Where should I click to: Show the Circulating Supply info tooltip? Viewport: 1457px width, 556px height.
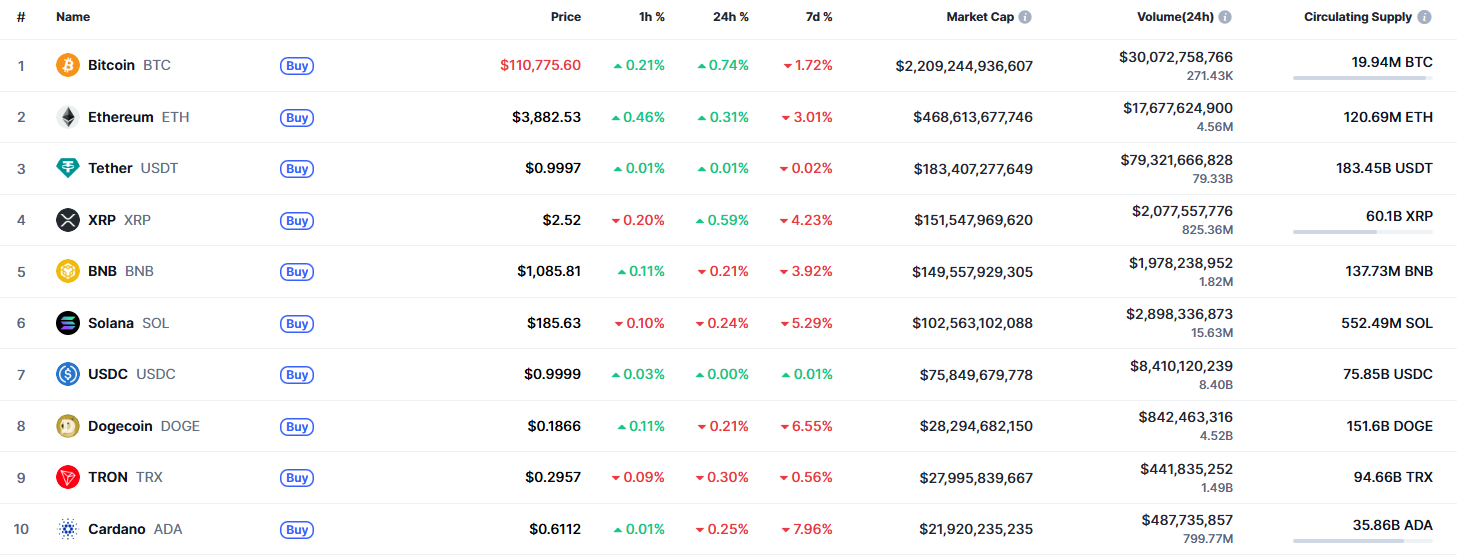(1424, 17)
